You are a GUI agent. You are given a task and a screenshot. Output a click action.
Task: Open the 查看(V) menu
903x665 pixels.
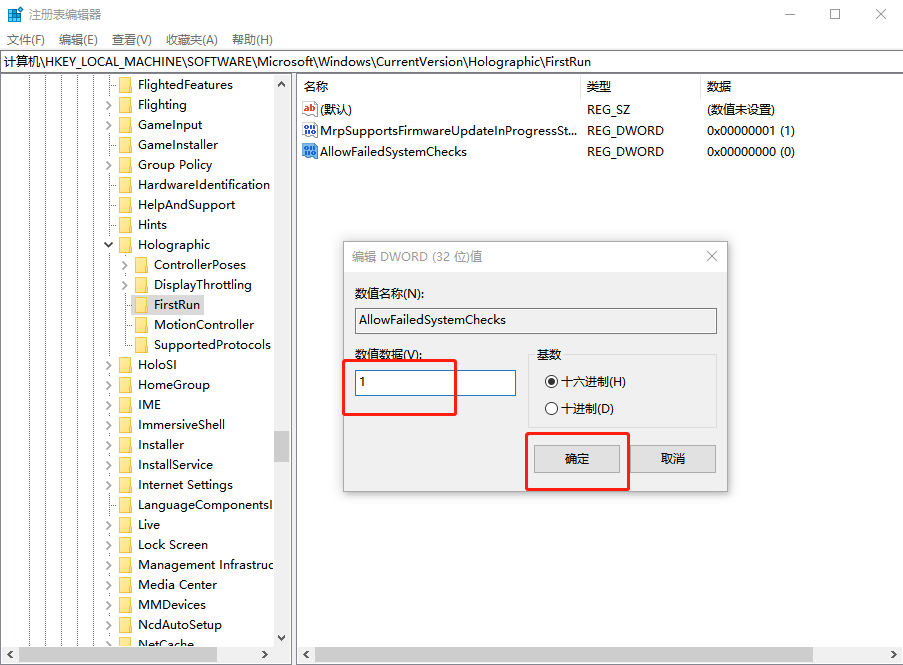pos(131,39)
